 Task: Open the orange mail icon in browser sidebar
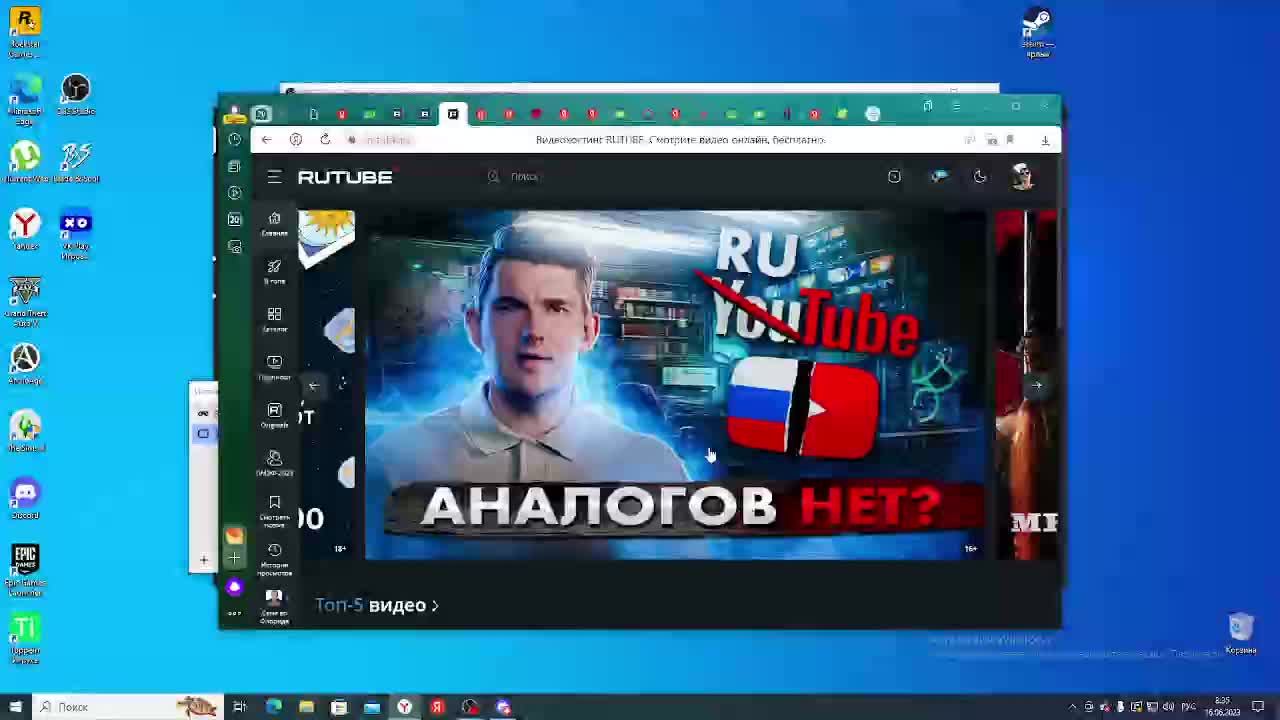coord(234,537)
